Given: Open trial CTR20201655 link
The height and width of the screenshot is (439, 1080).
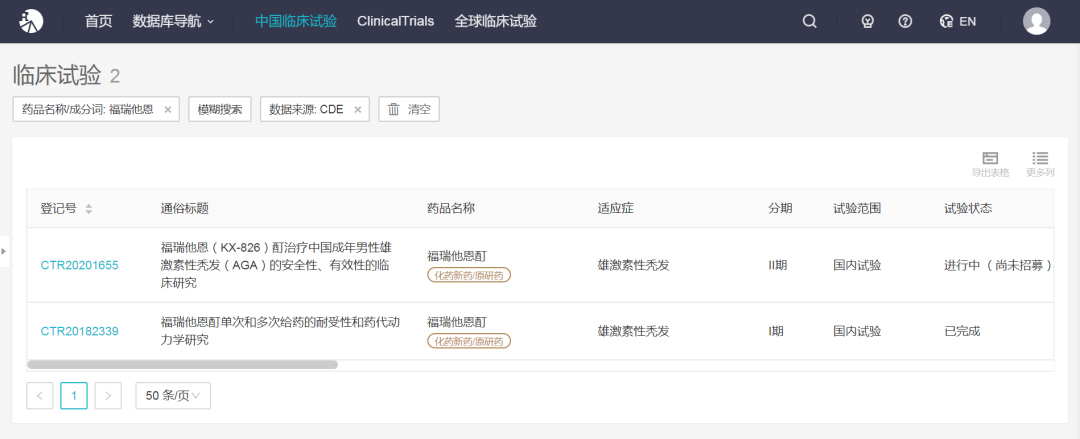Looking at the screenshot, I should pos(79,265).
